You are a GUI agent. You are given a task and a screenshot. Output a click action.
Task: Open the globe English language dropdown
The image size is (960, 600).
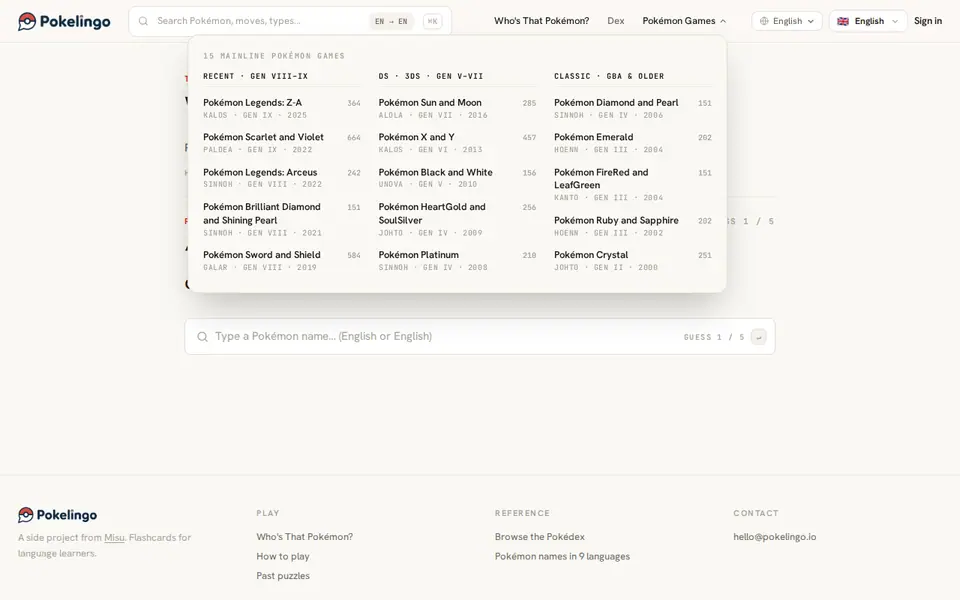click(787, 21)
